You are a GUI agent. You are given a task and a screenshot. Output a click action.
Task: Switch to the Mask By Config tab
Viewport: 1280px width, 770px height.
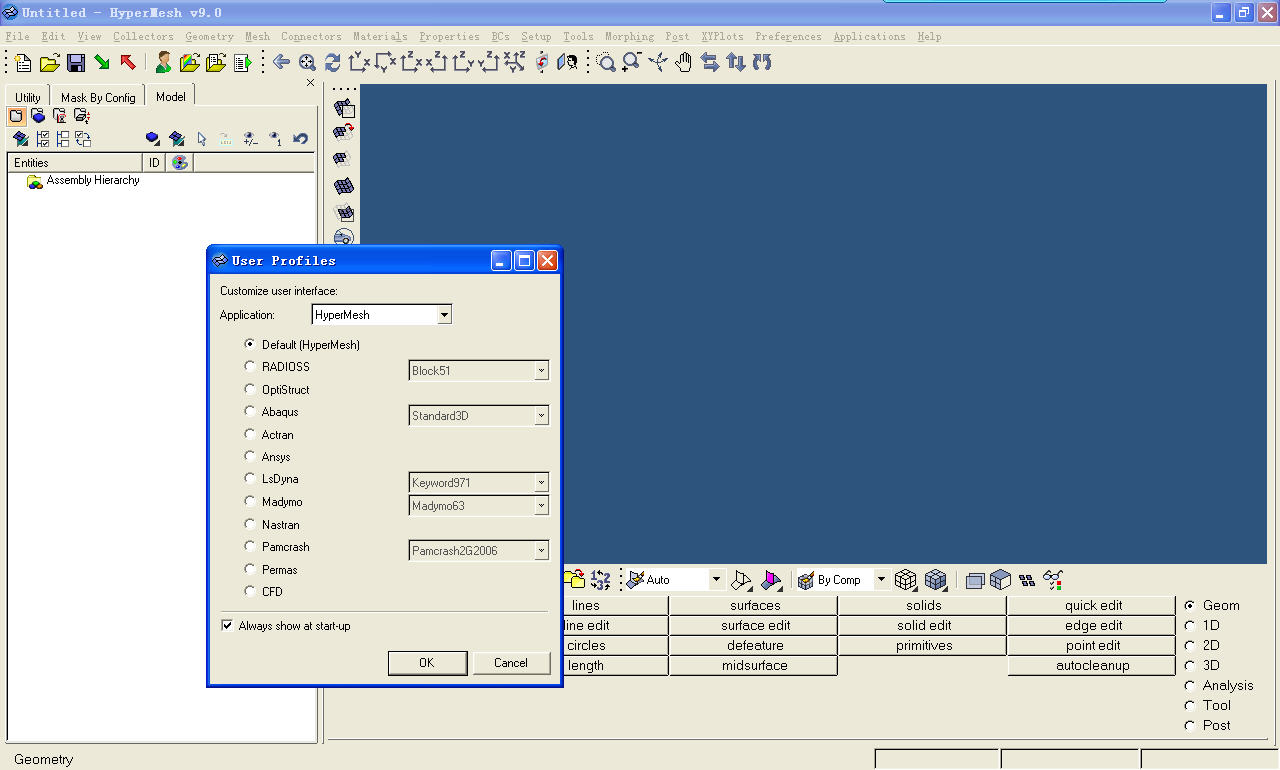(x=98, y=97)
